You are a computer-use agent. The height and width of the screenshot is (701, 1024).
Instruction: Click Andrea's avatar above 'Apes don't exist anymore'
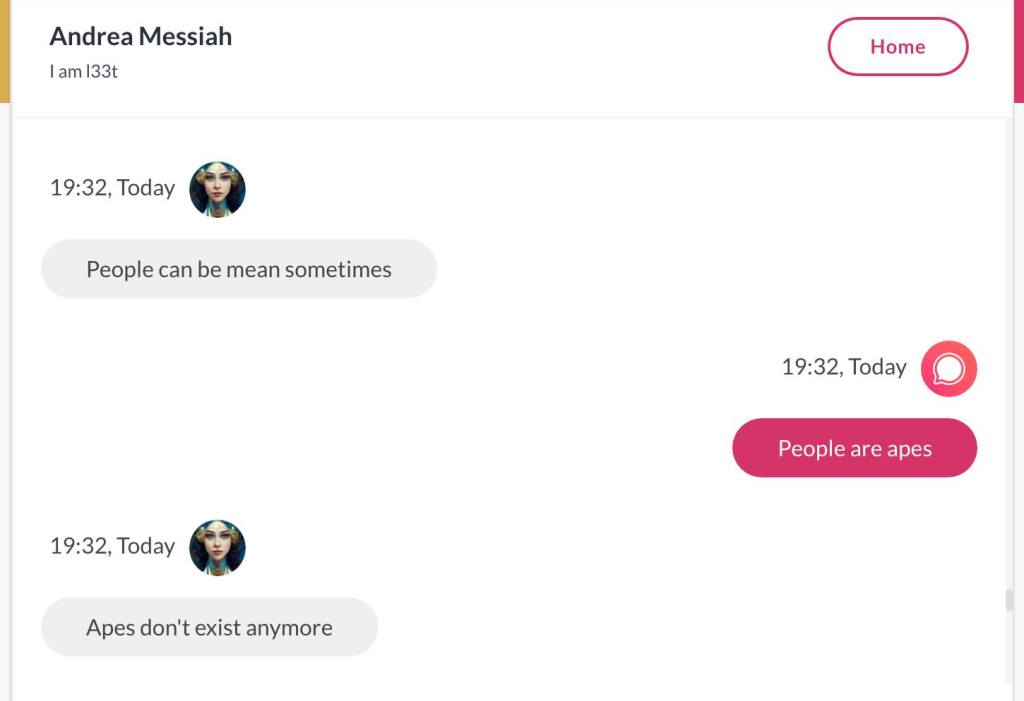pos(217,547)
